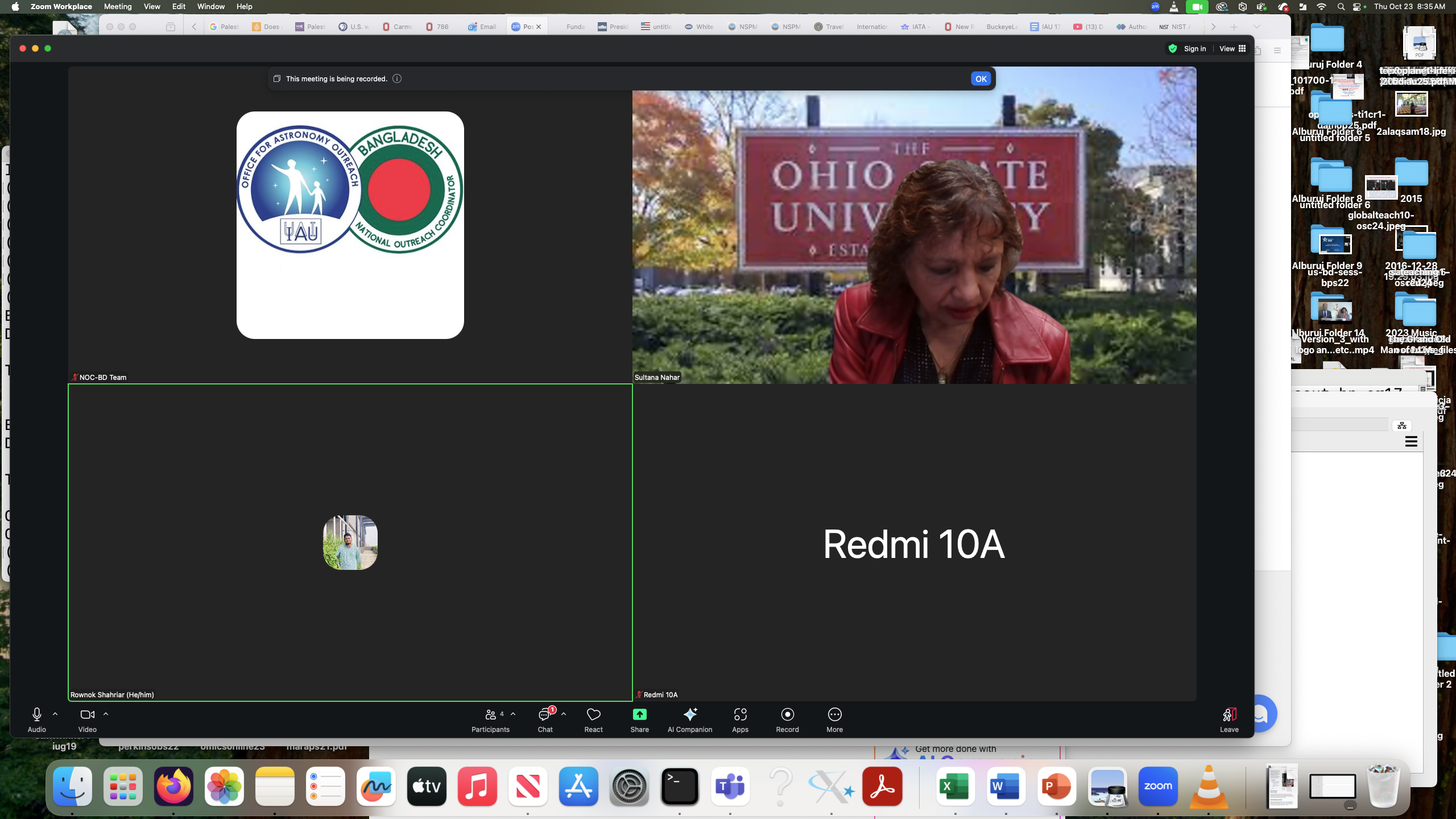
Task: Open the Meeting menu in menu bar
Action: (118, 6)
